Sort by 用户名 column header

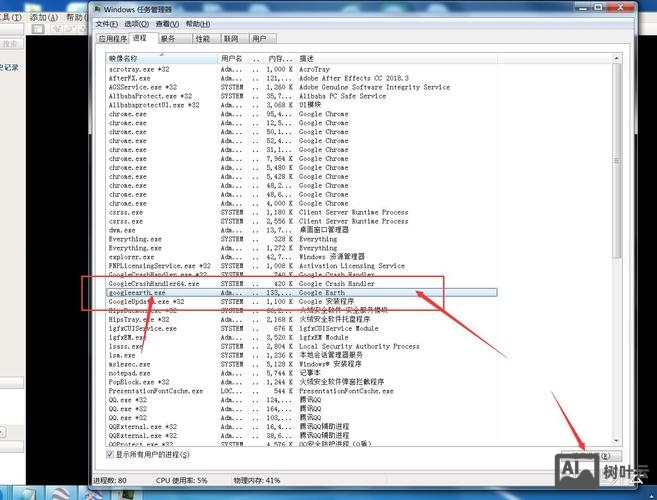pos(232,58)
